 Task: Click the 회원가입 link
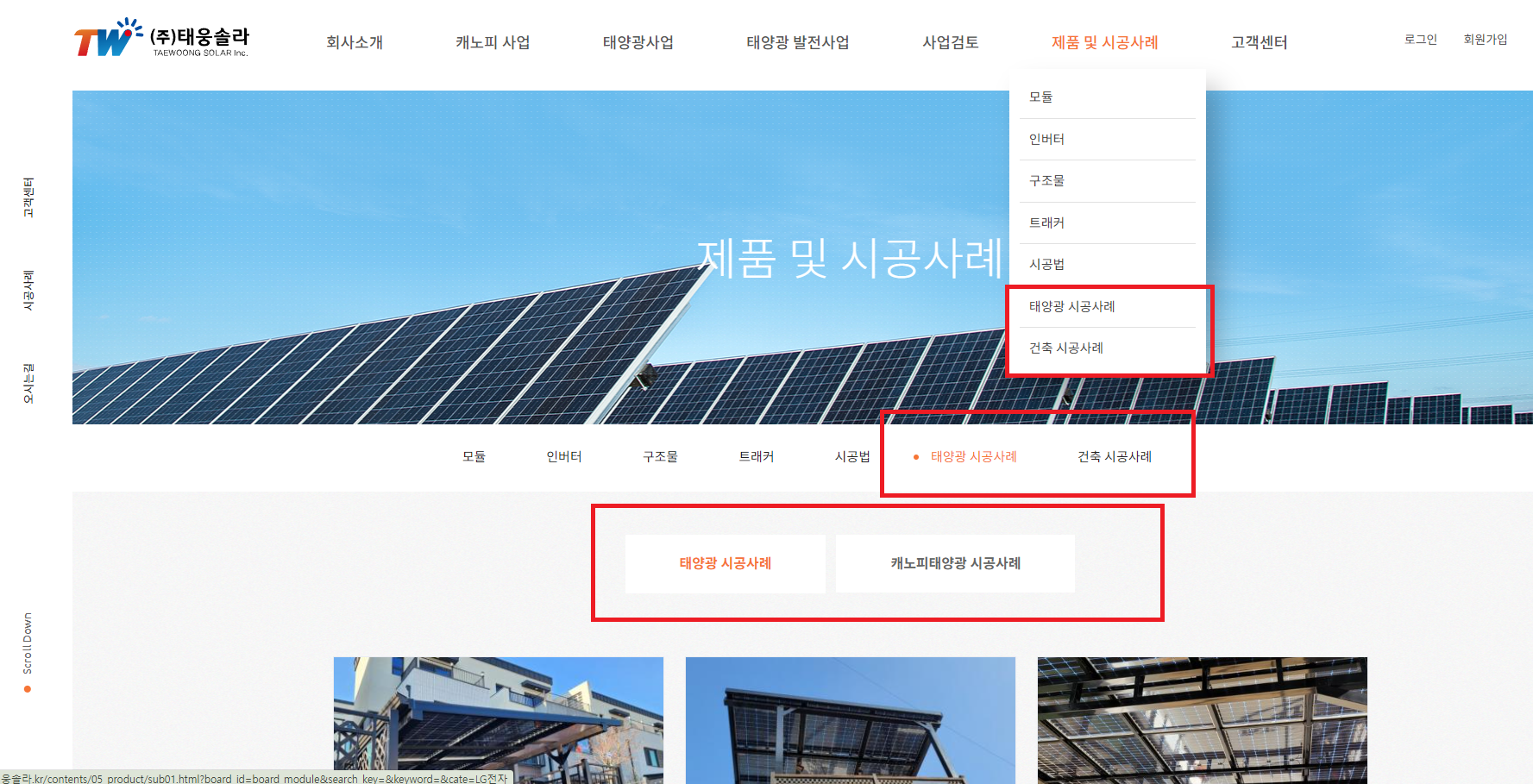(x=1486, y=40)
